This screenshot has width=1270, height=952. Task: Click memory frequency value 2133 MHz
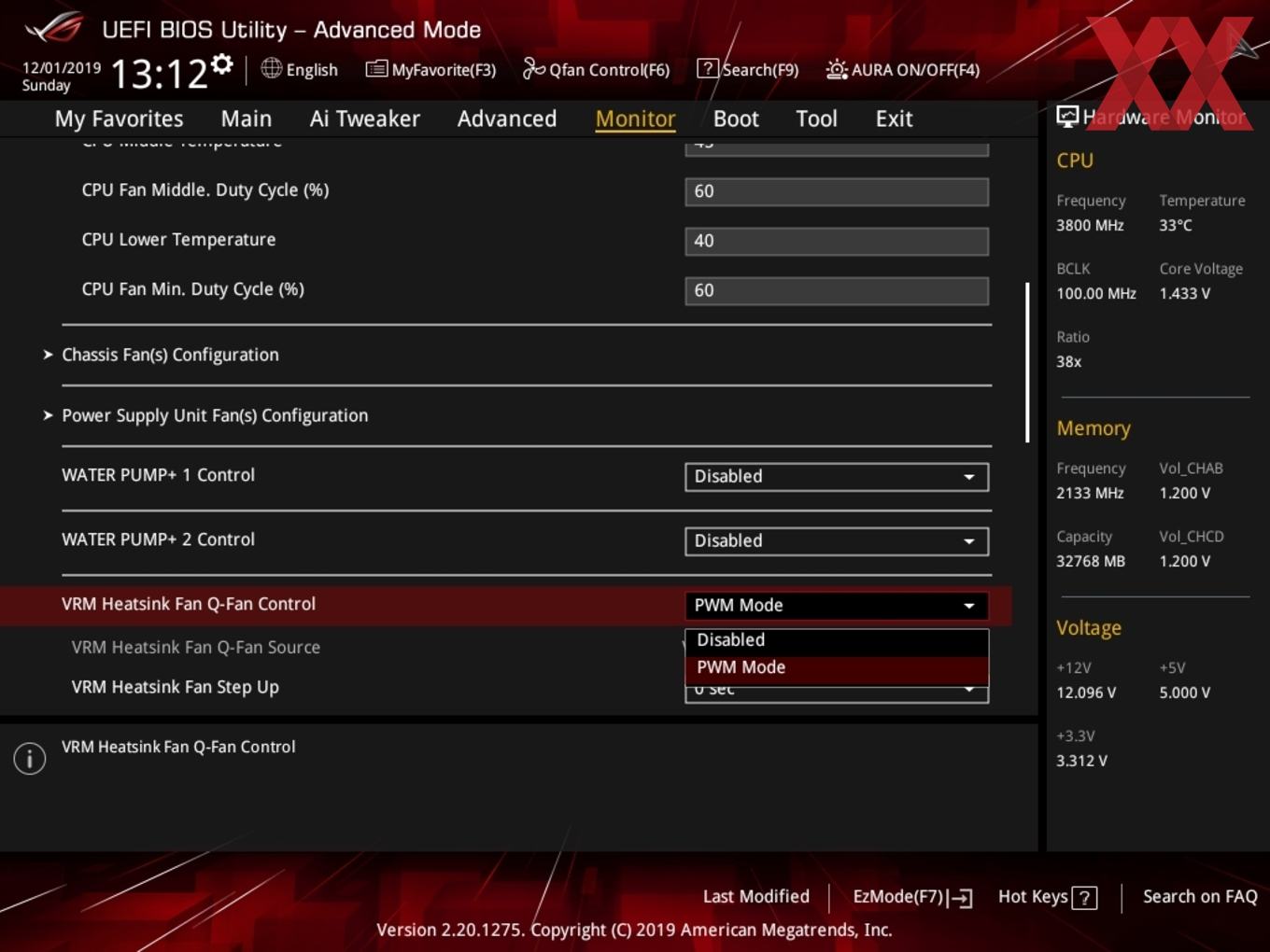[1090, 493]
